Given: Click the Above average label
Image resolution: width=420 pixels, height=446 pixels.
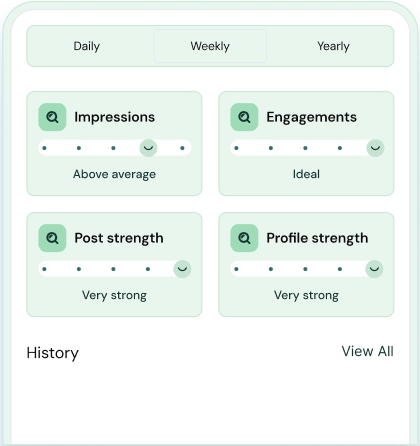Looking at the screenshot, I should [114, 174].
